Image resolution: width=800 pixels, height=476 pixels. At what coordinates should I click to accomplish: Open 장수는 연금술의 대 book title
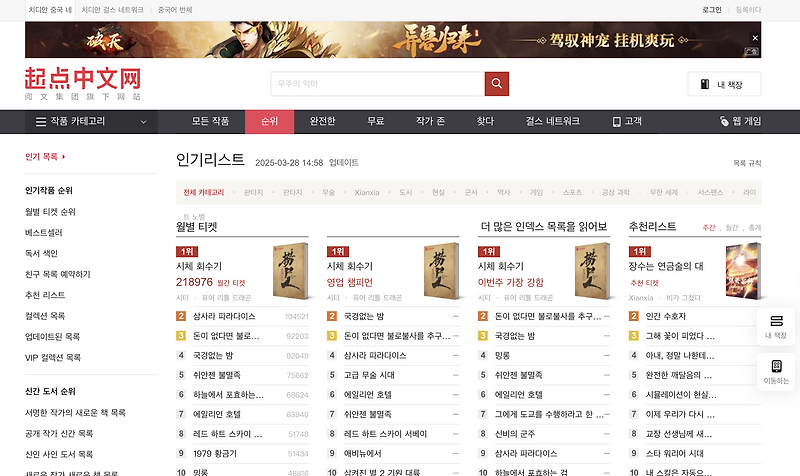coord(666,266)
